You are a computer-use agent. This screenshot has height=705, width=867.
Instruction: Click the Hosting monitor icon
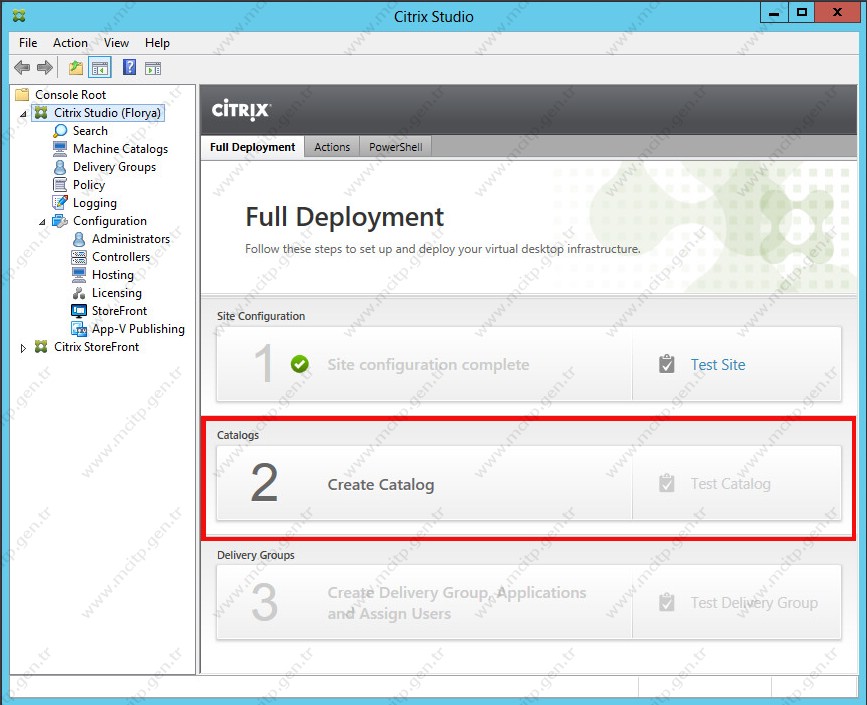79,275
